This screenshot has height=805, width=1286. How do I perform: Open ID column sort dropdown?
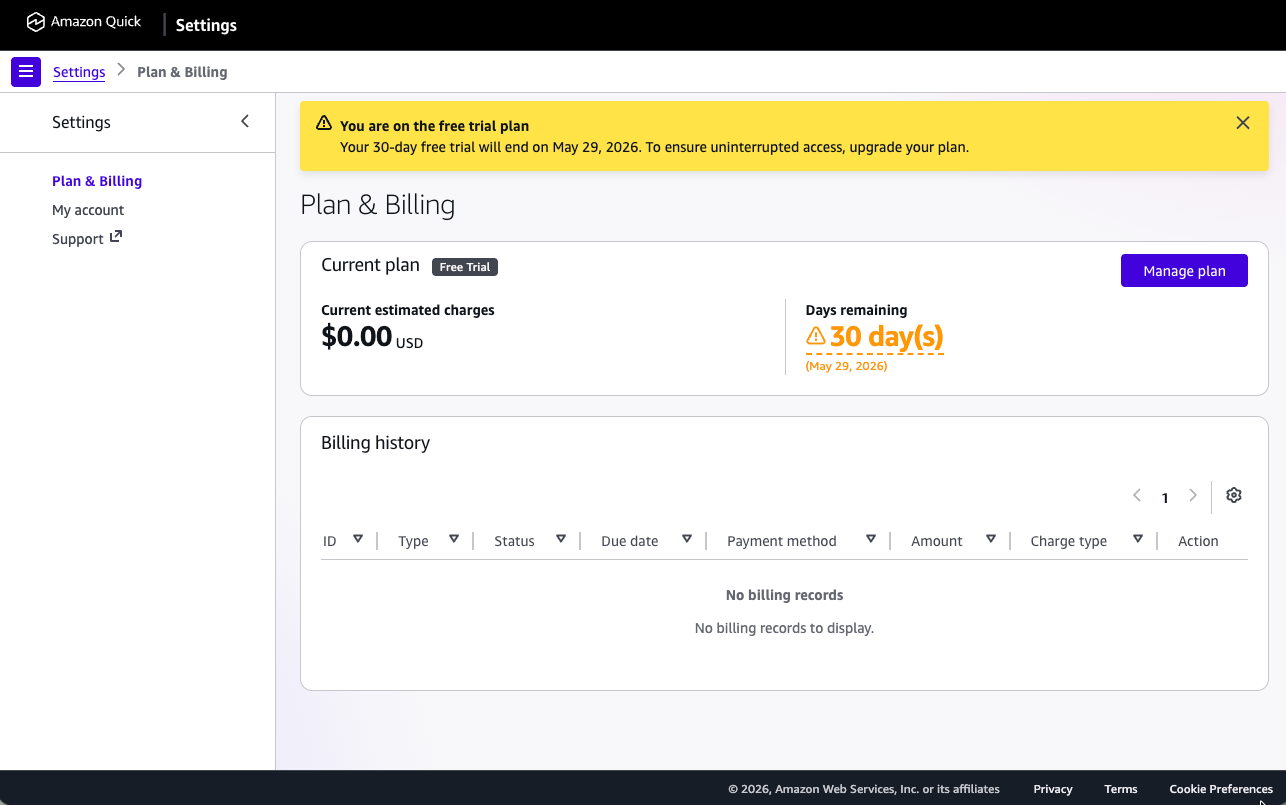point(358,540)
